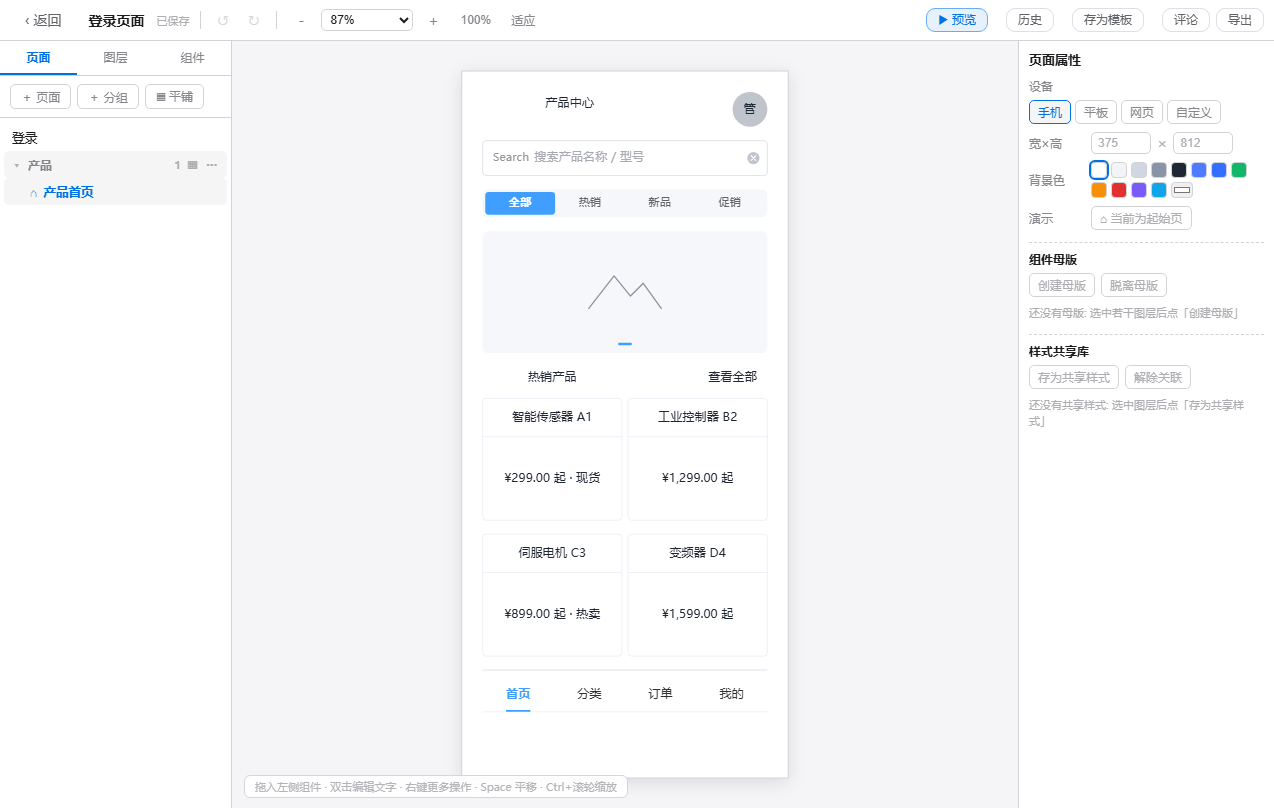Click 适应 fit-to-screen button

[523, 20]
